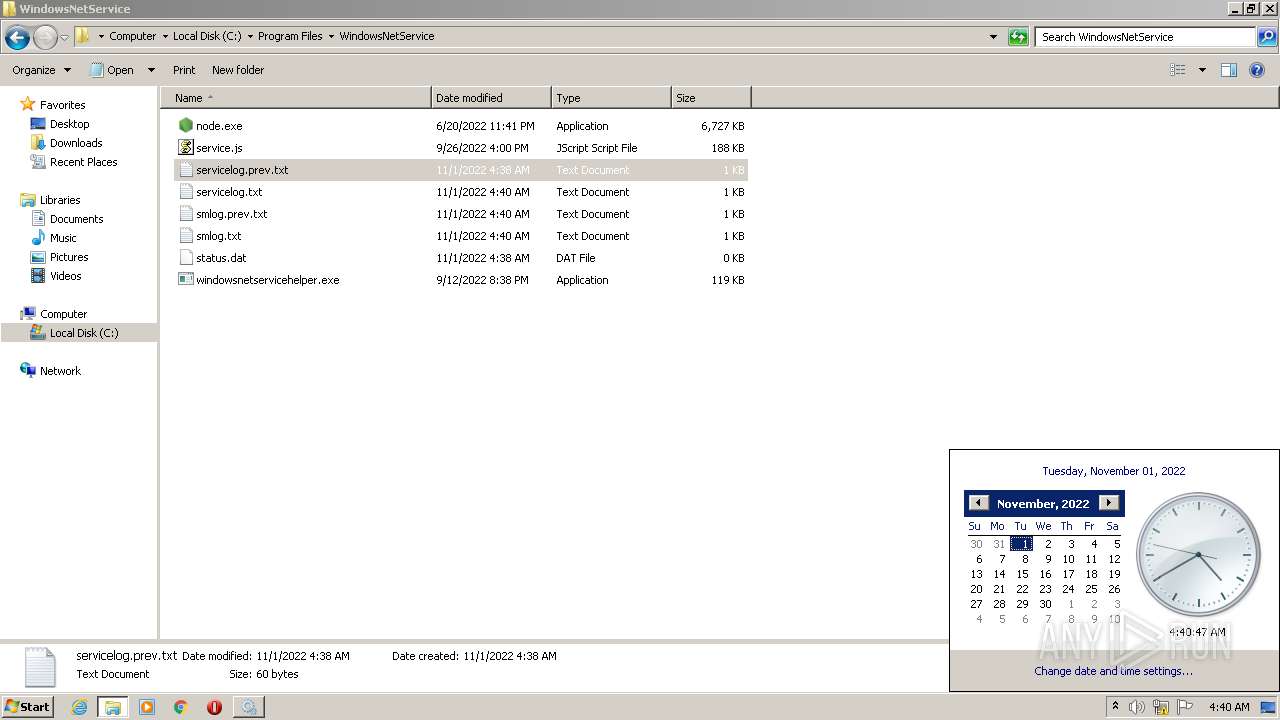
Task: Select the service.js script file icon
Action: pyautogui.click(x=185, y=148)
